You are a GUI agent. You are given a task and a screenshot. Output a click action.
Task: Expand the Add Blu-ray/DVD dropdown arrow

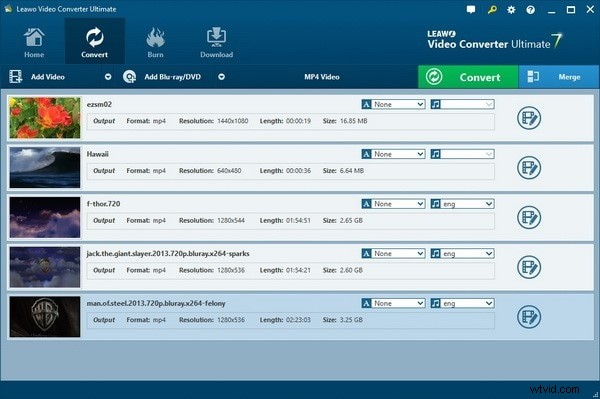[x=222, y=77]
